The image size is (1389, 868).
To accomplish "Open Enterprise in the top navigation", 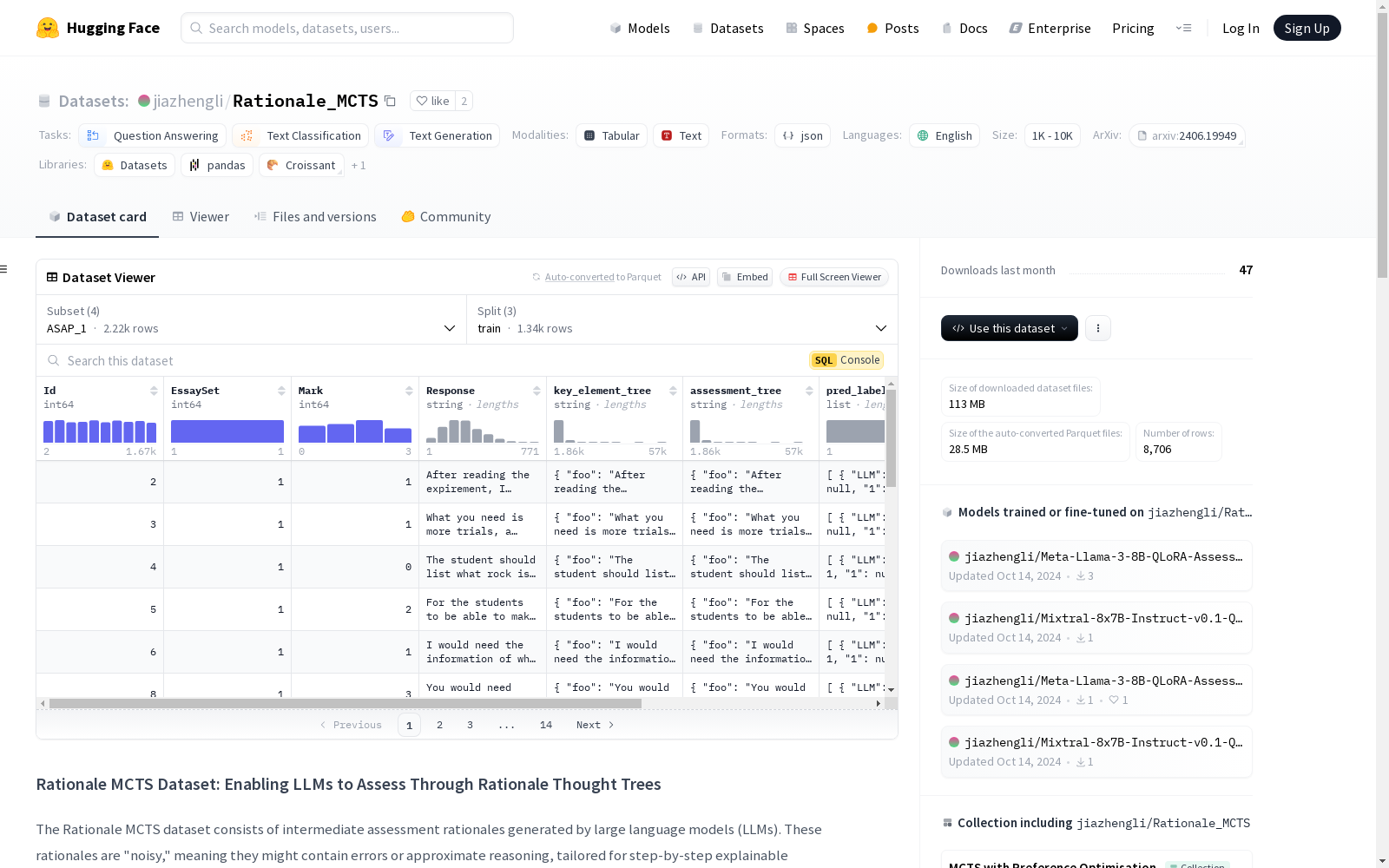I will (1050, 28).
